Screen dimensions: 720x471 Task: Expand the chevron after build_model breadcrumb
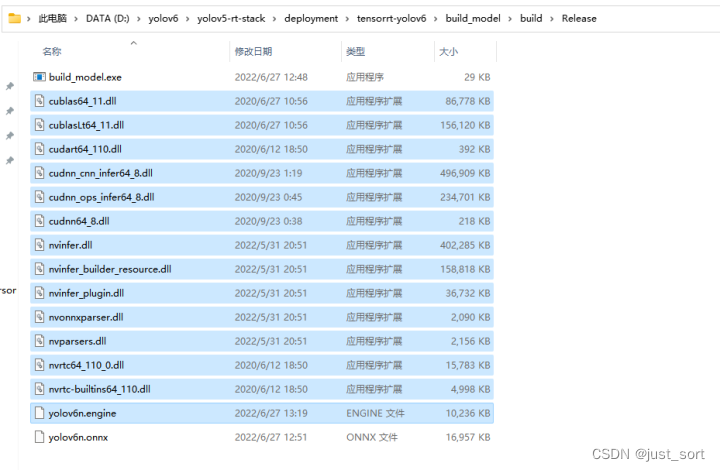click(x=510, y=19)
